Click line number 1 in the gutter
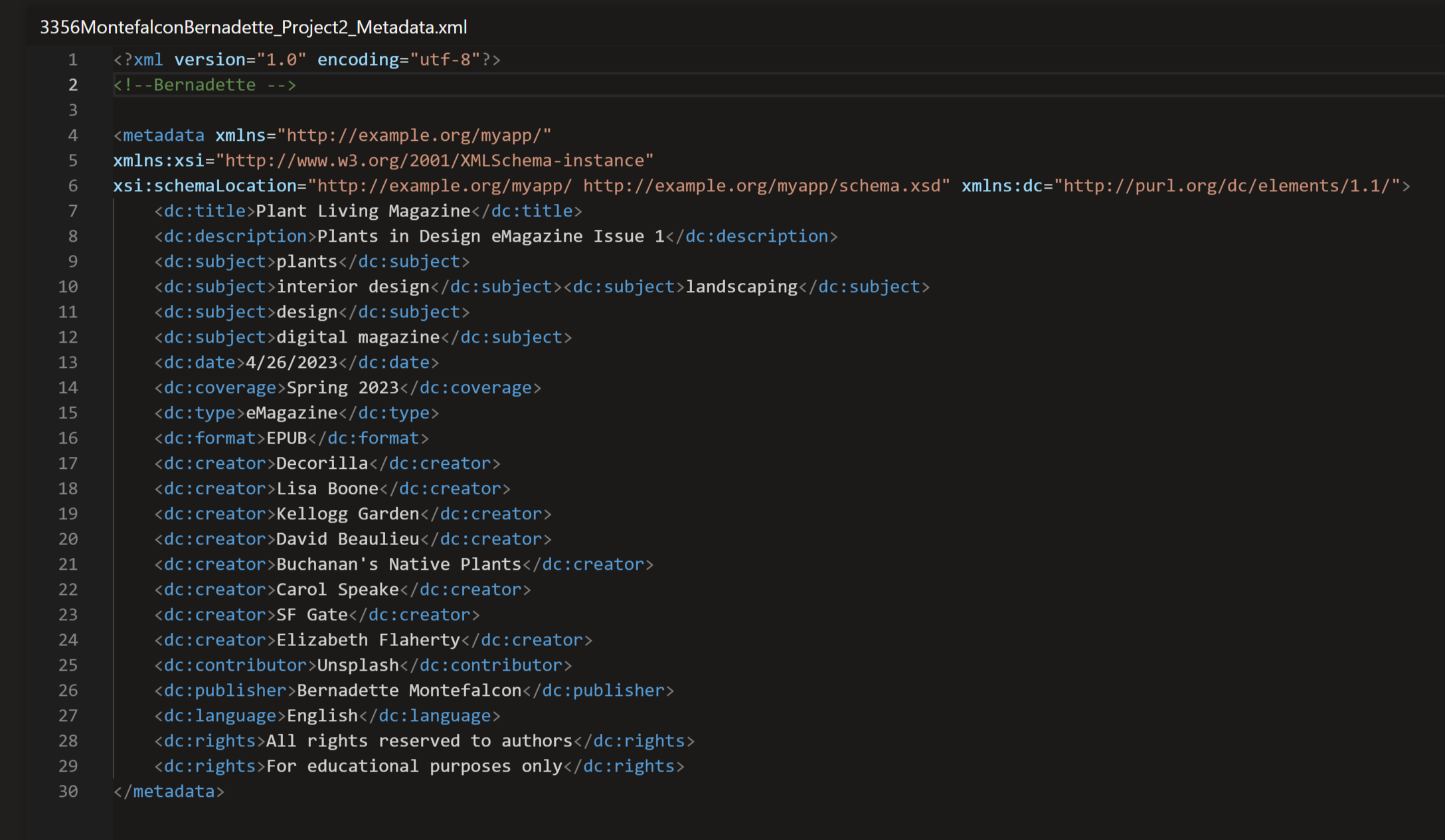1445x840 pixels. pyautogui.click(x=73, y=60)
